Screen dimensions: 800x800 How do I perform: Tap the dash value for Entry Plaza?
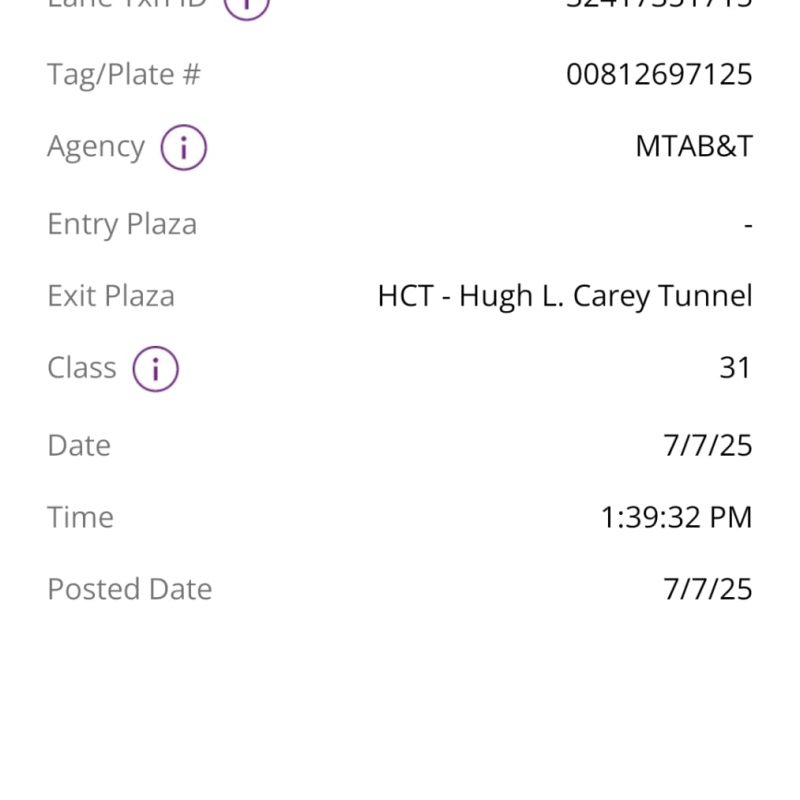pos(747,224)
